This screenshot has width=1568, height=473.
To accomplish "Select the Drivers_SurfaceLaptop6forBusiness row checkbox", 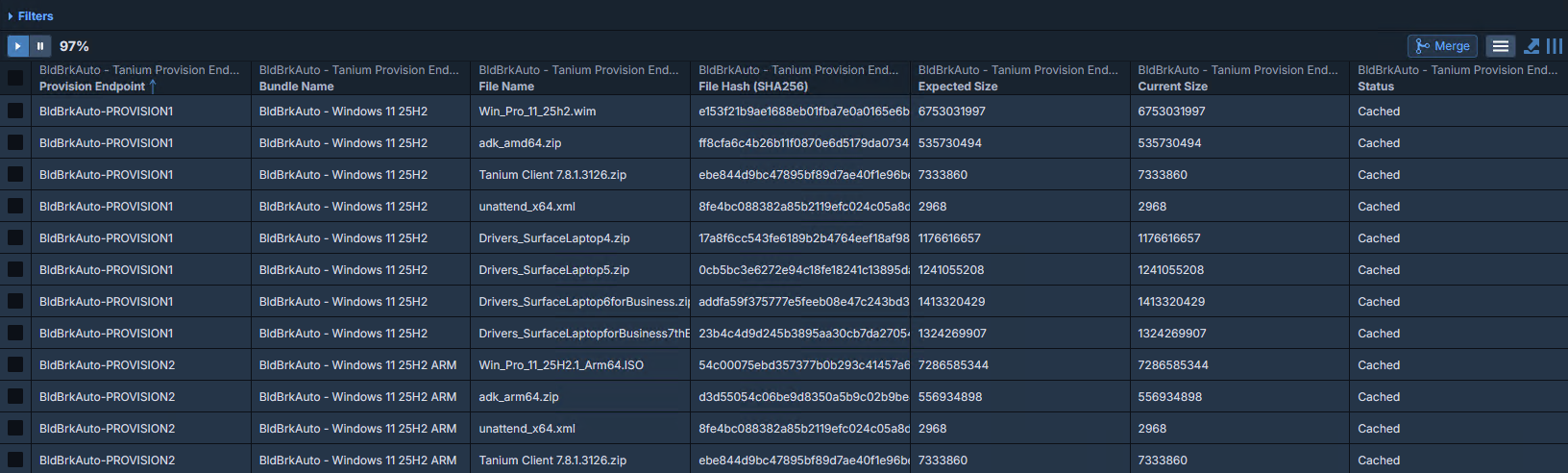I will [15, 301].
